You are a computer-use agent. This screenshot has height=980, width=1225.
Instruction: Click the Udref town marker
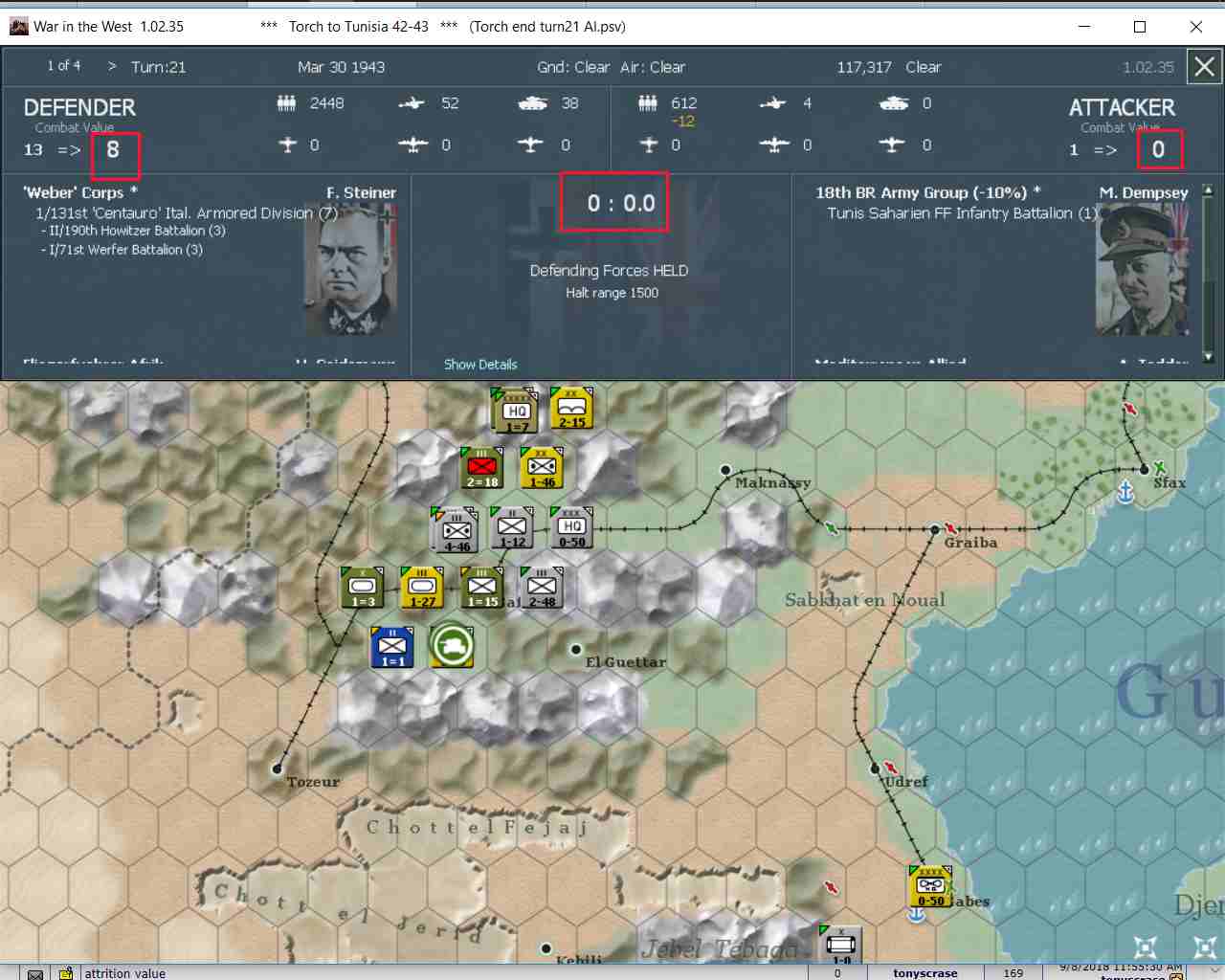[x=875, y=768]
